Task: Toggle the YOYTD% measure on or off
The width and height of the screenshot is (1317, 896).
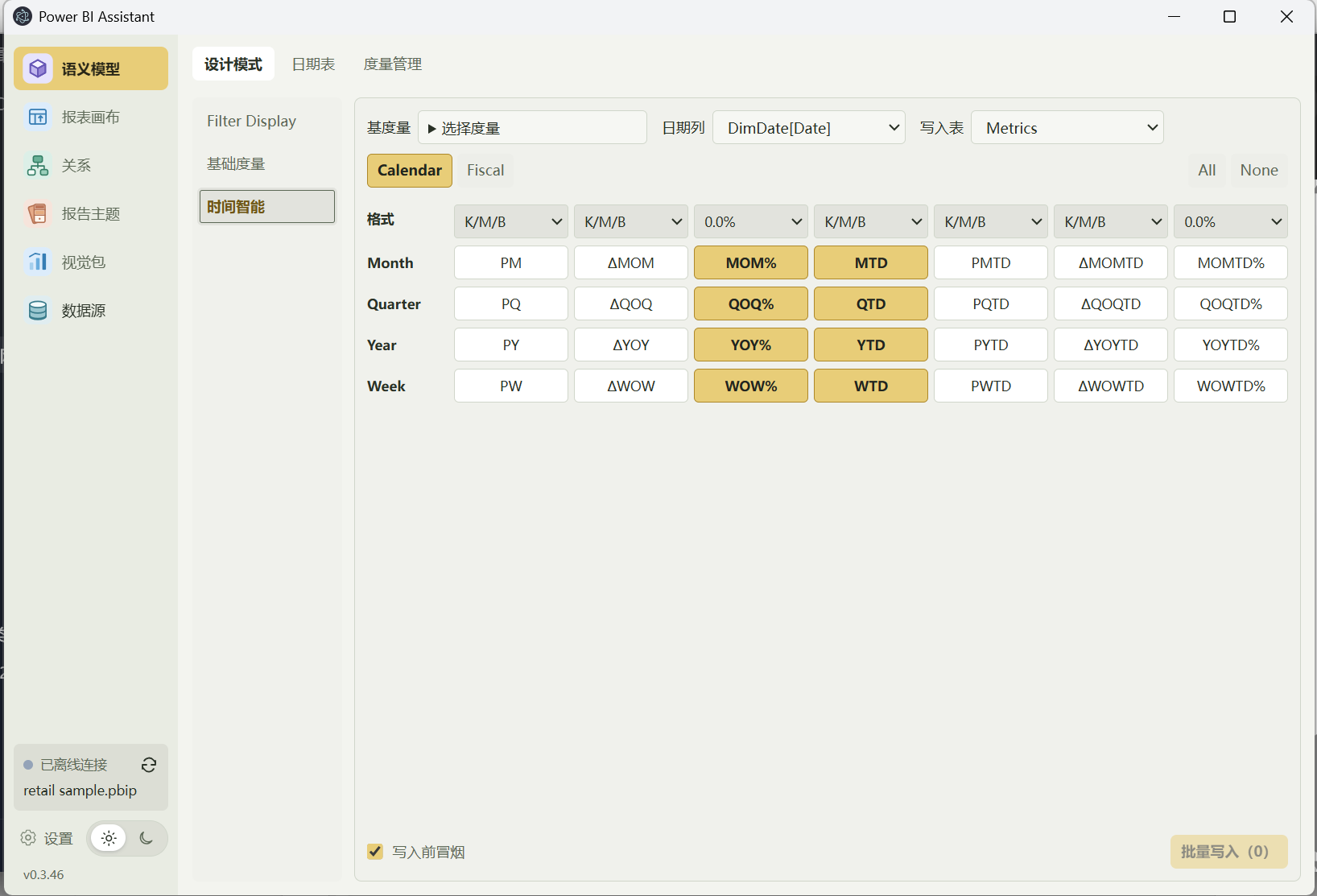Action: (1231, 345)
